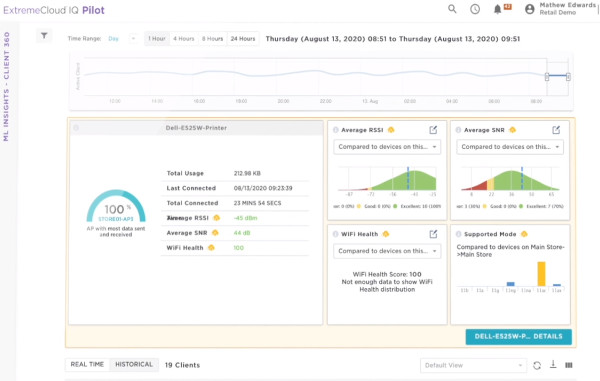Download the clients list
600x381 pixels.
click(x=553, y=365)
